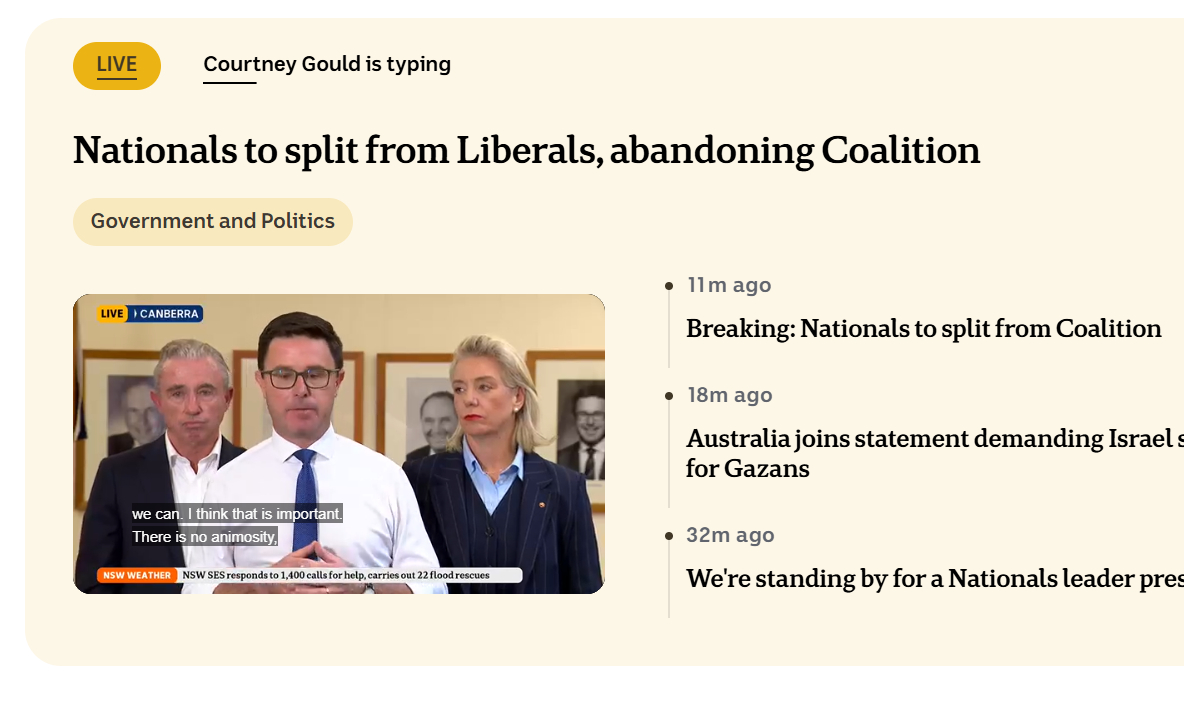The width and height of the screenshot is (1184, 704).
Task: Click the 11m ago timestamp
Action: pyautogui.click(x=729, y=285)
